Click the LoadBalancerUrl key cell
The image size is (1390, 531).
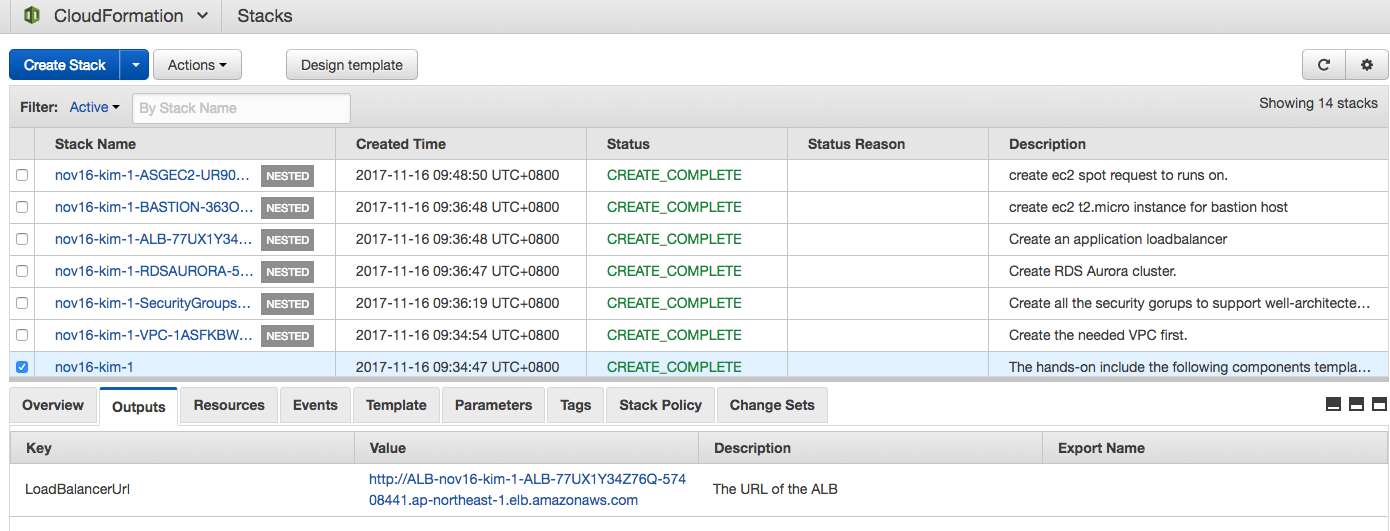[78, 489]
